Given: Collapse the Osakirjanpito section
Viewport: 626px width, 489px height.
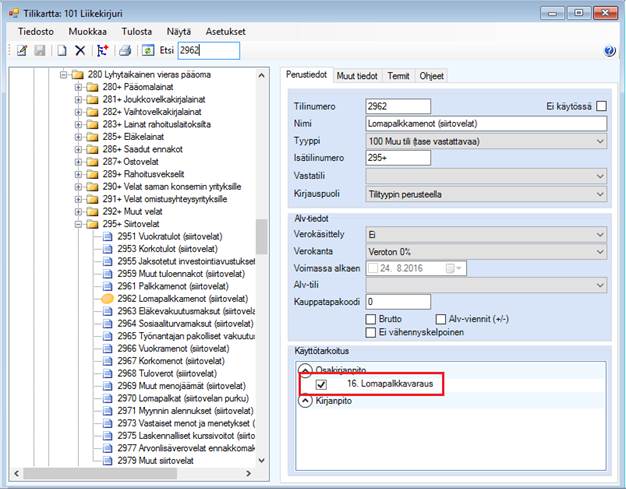Looking at the screenshot, I should point(305,370).
